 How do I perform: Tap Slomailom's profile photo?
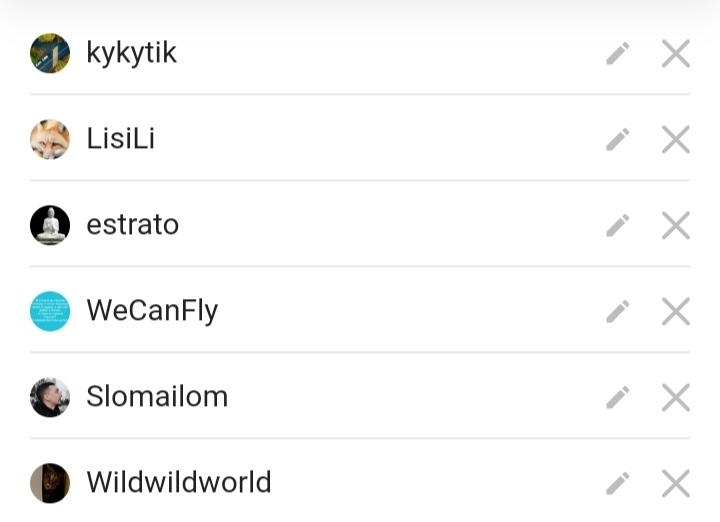tap(50, 397)
